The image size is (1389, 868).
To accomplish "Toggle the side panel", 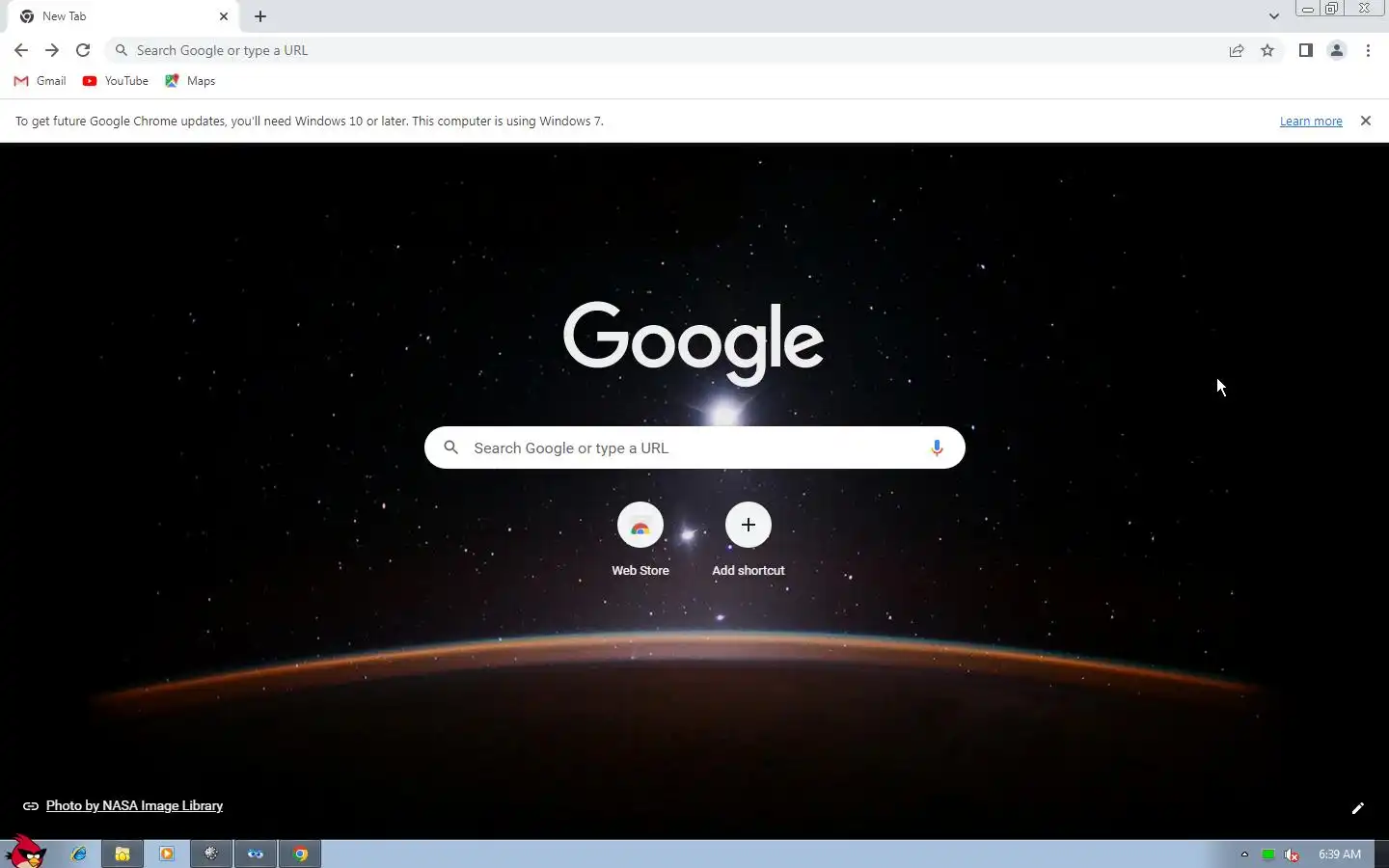I will click(1305, 50).
